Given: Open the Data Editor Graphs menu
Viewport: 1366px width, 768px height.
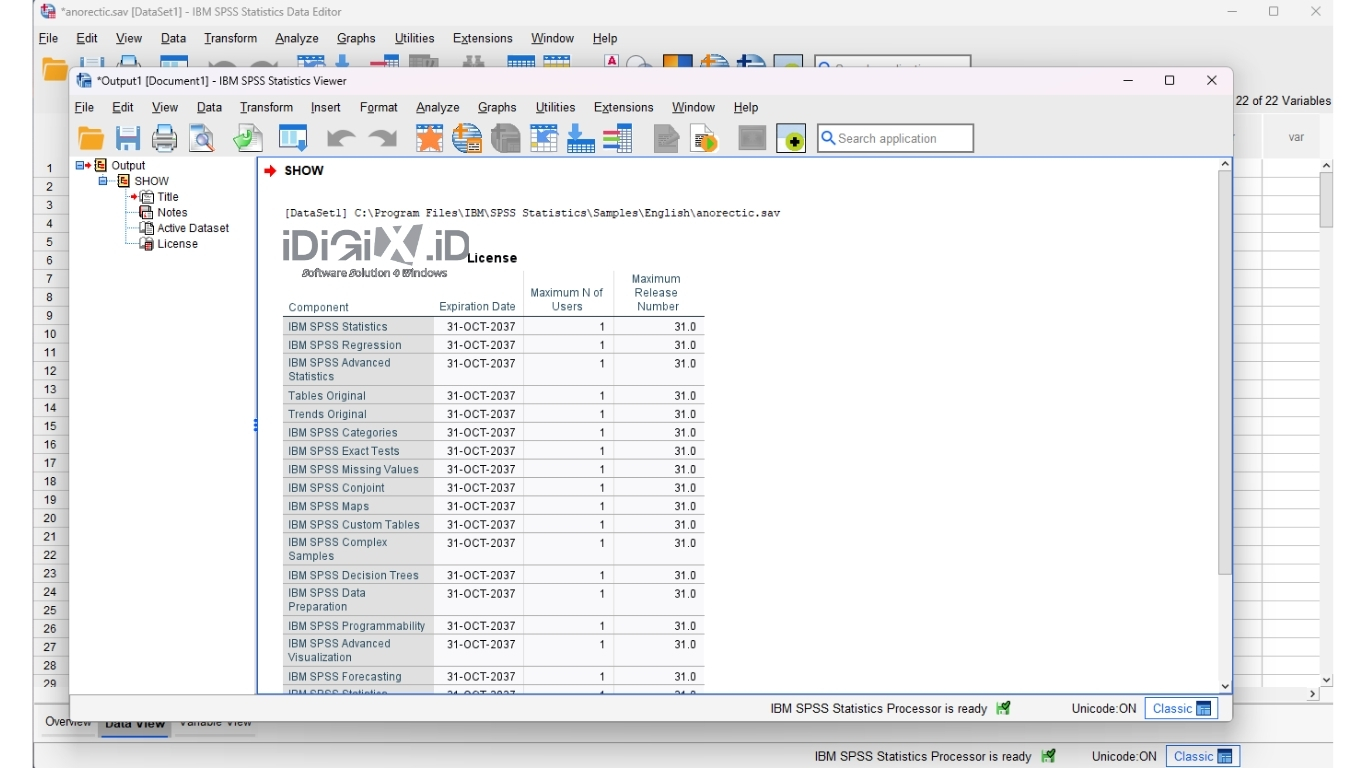Looking at the screenshot, I should [356, 39].
